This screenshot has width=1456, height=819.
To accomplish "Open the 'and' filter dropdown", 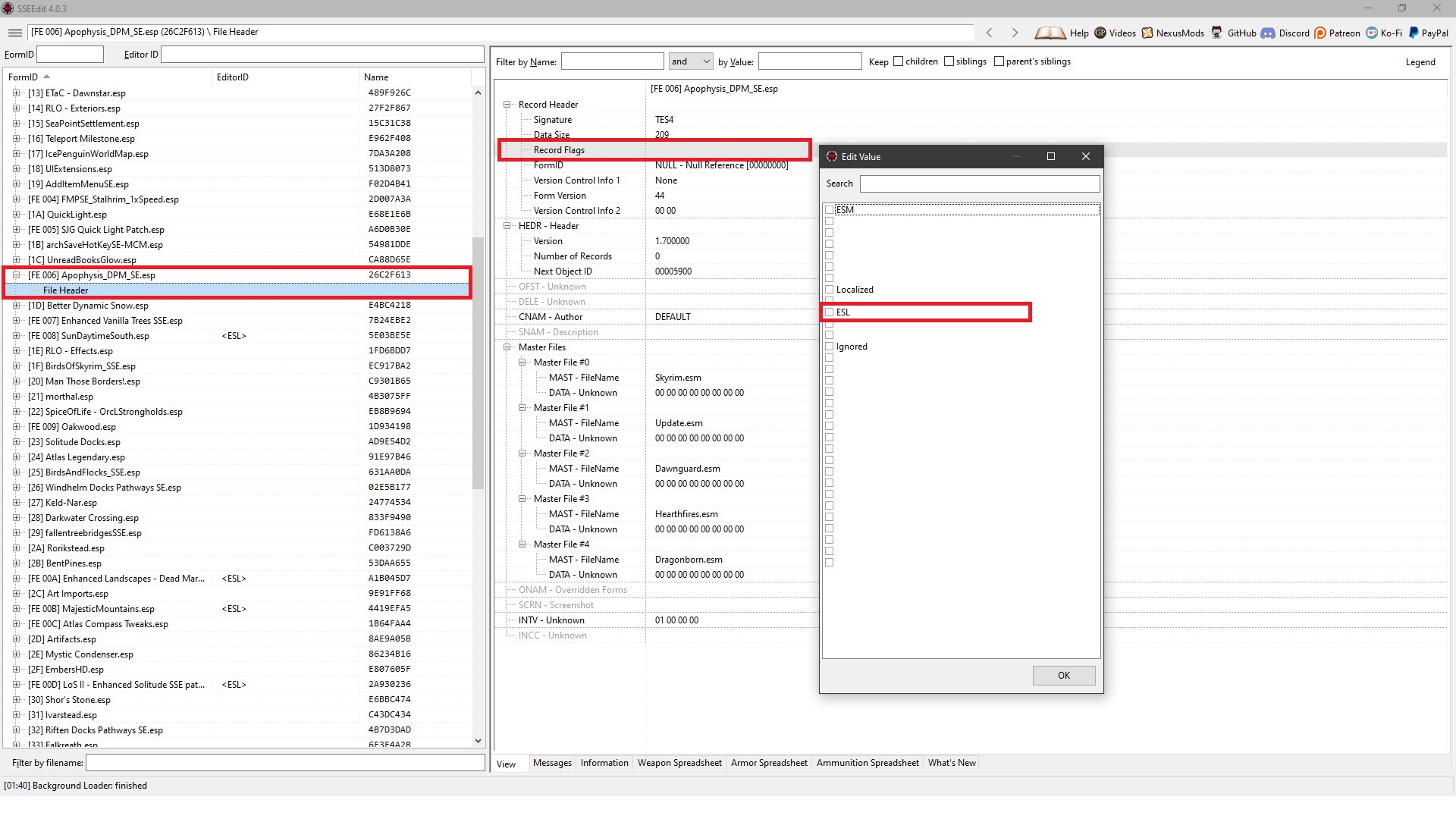I will (690, 61).
